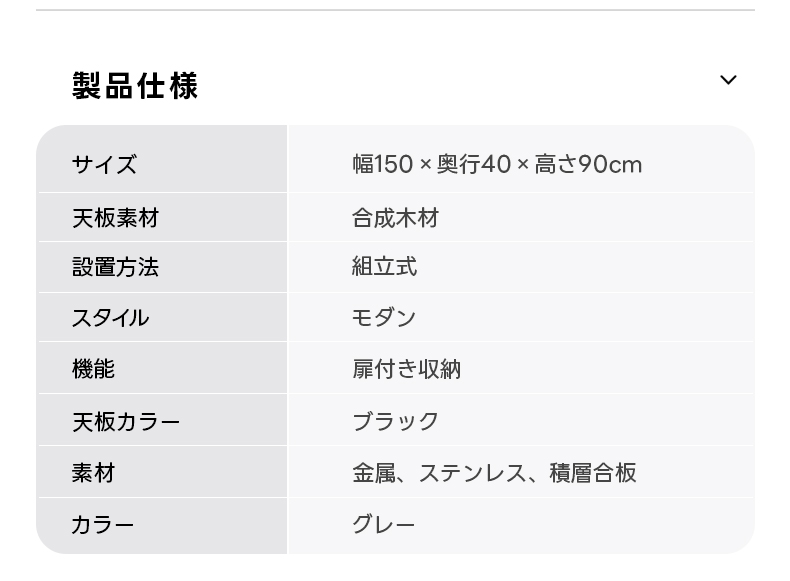Image resolution: width=790 pixels, height=581 pixels.
Task: Click the カラー row label
Action: click(x=102, y=525)
